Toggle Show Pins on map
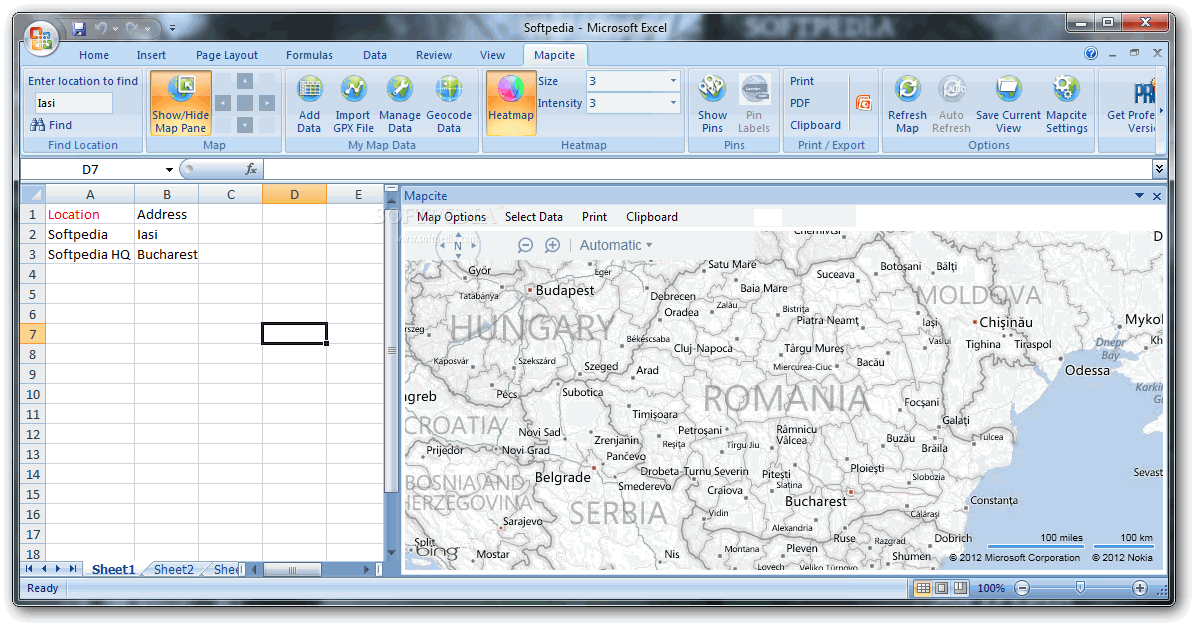 [x=712, y=104]
